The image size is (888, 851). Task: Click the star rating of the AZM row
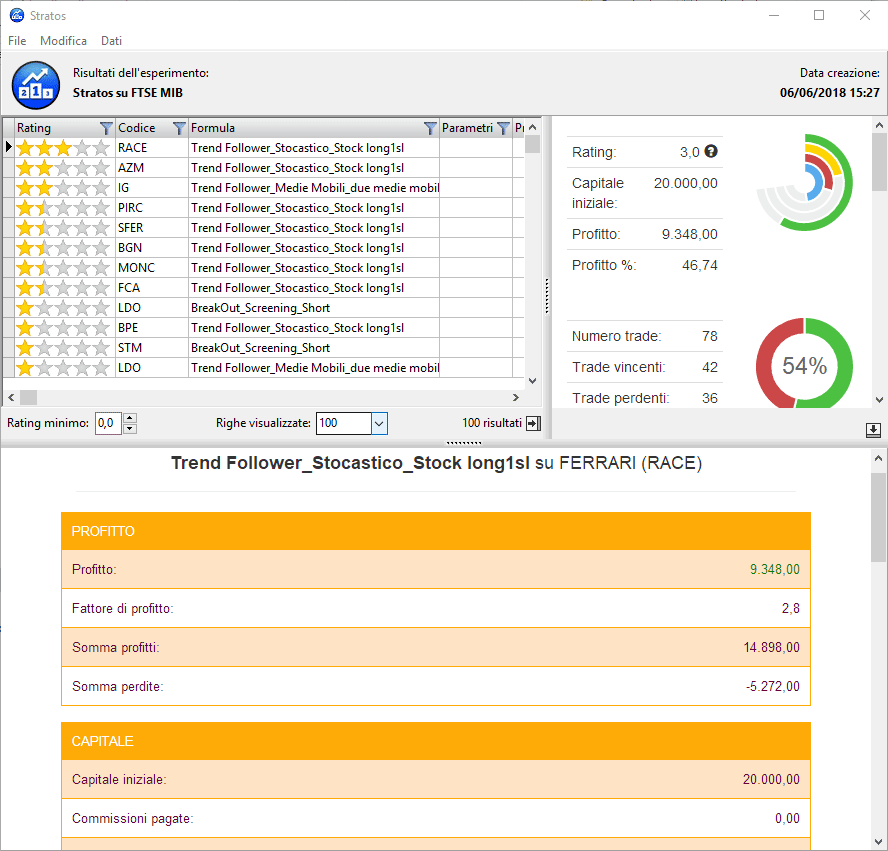click(x=63, y=168)
